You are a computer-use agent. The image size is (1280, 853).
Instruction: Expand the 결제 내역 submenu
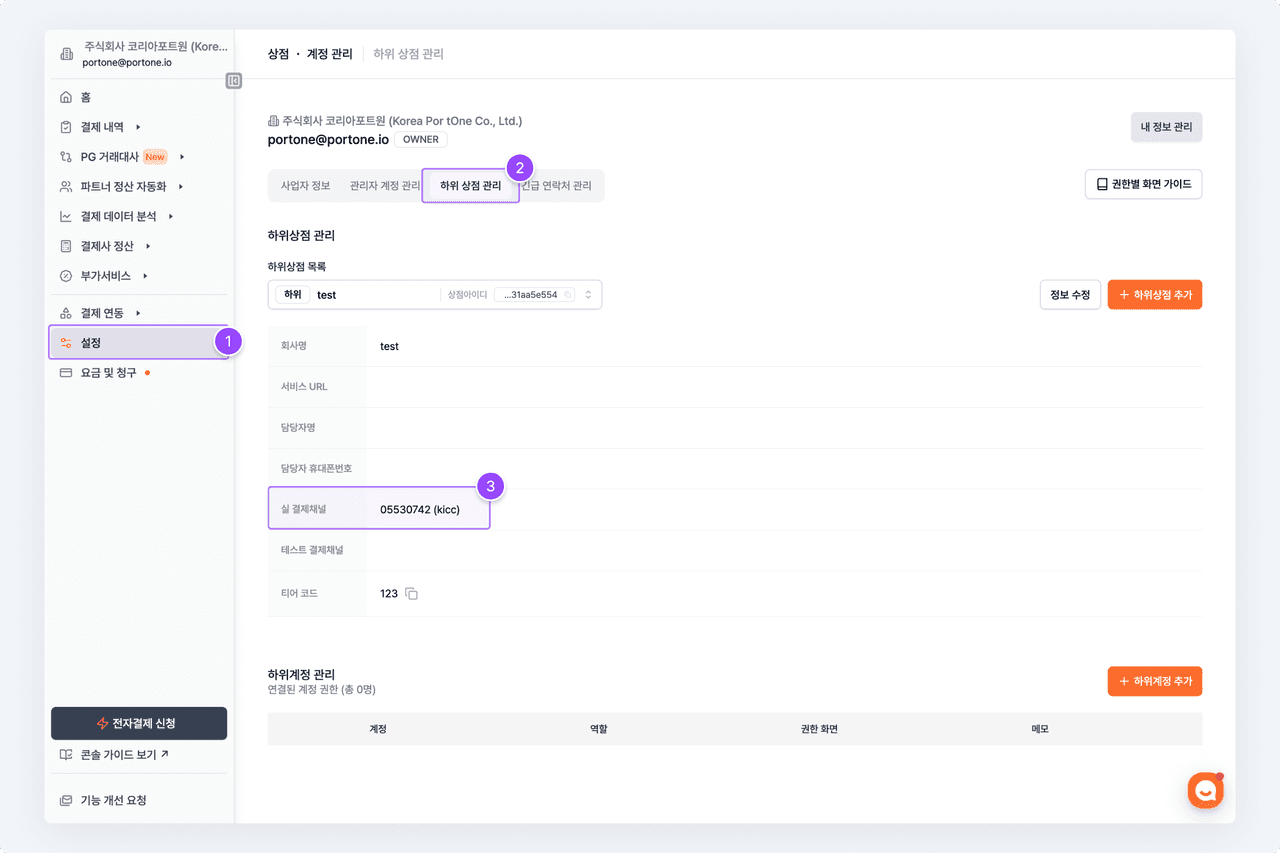pyautogui.click(x=138, y=127)
